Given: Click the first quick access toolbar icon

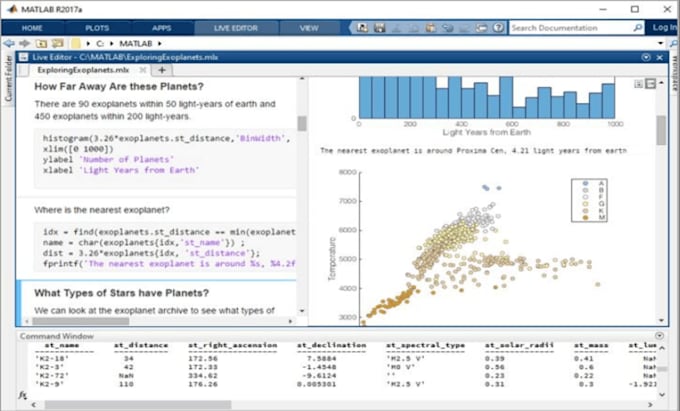Looking at the screenshot, I should pos(362,28).
